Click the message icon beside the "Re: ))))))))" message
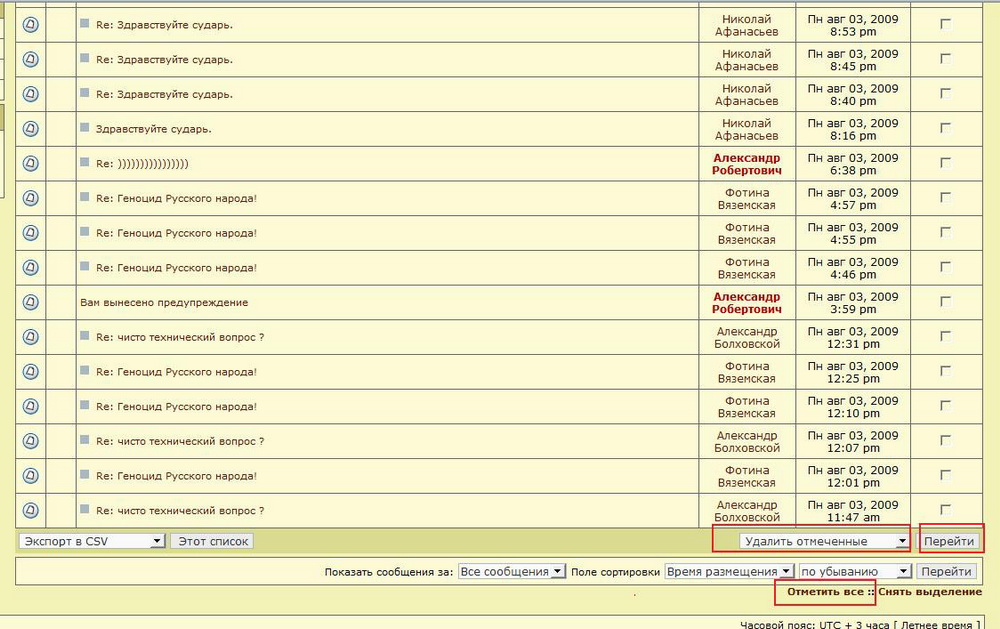This screenshot has height=629, width=1000. [x=31, y=164]
